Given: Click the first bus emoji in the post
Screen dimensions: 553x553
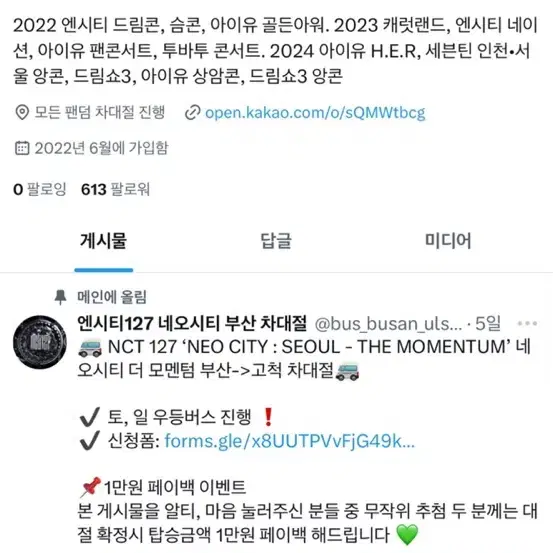Looking at the screenshot, I should [x=90, y=347].
